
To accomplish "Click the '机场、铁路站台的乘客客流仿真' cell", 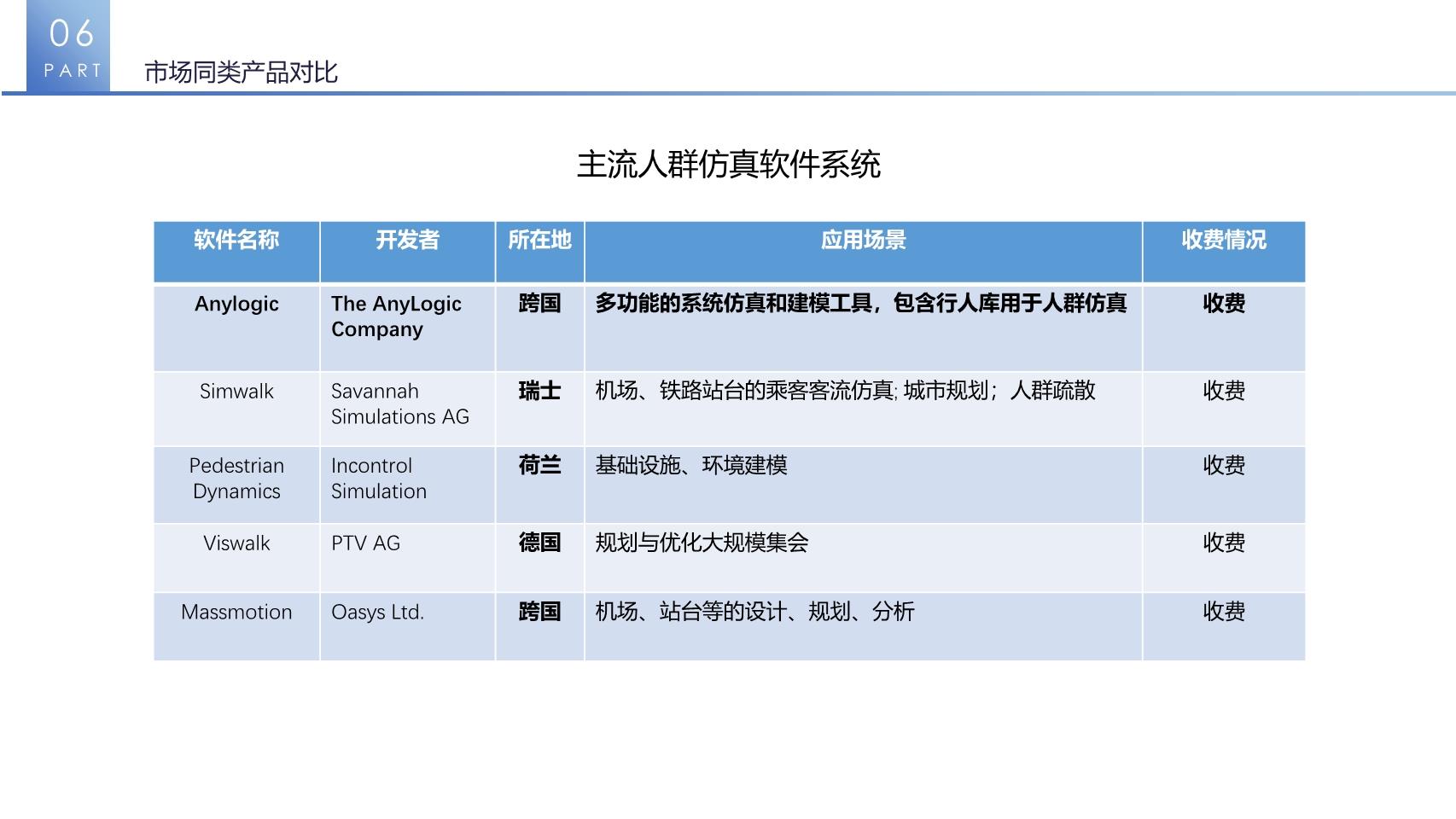I will [864, 409].
